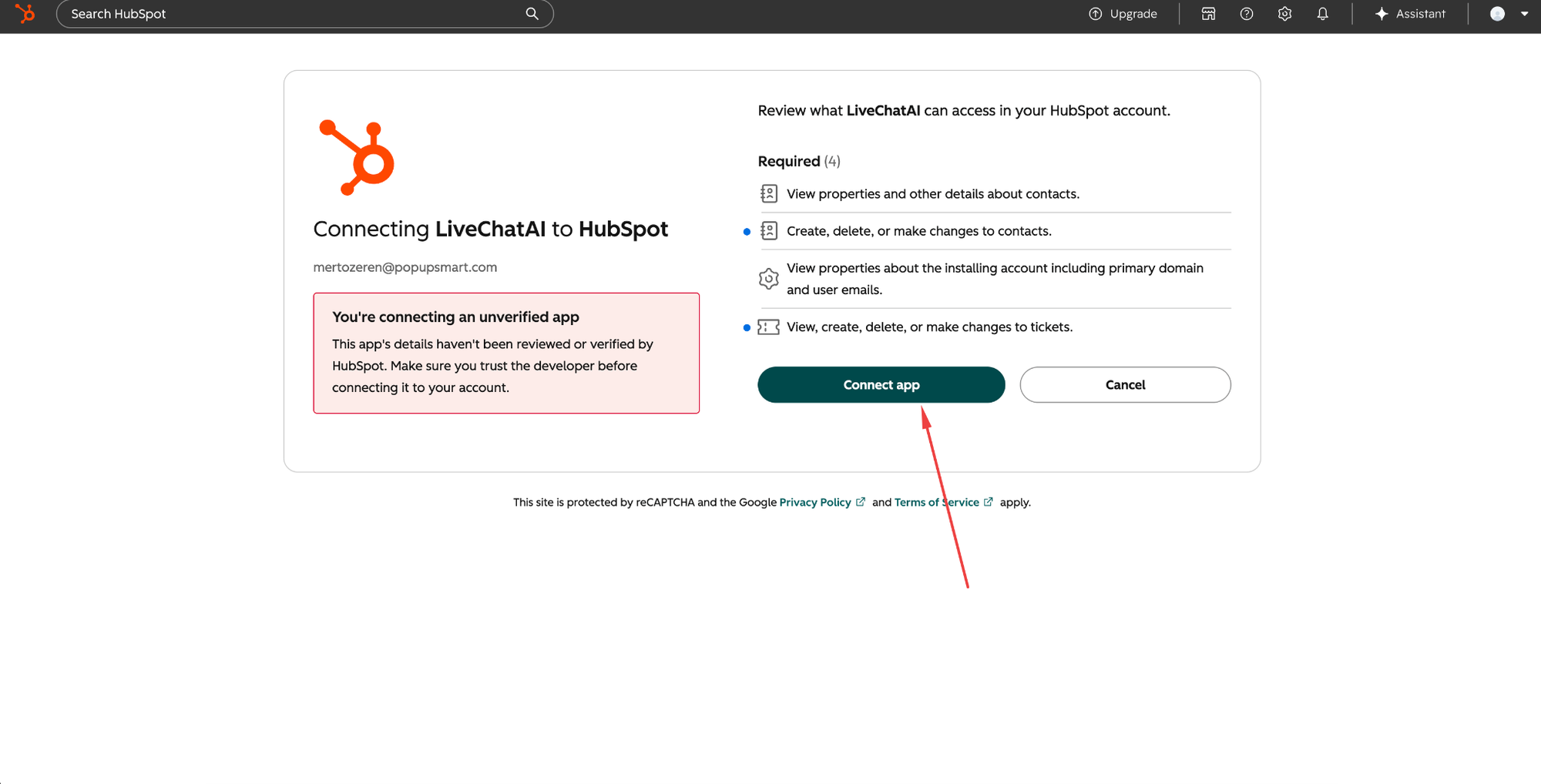Open the Settings gear icon

pos(1284,14)
